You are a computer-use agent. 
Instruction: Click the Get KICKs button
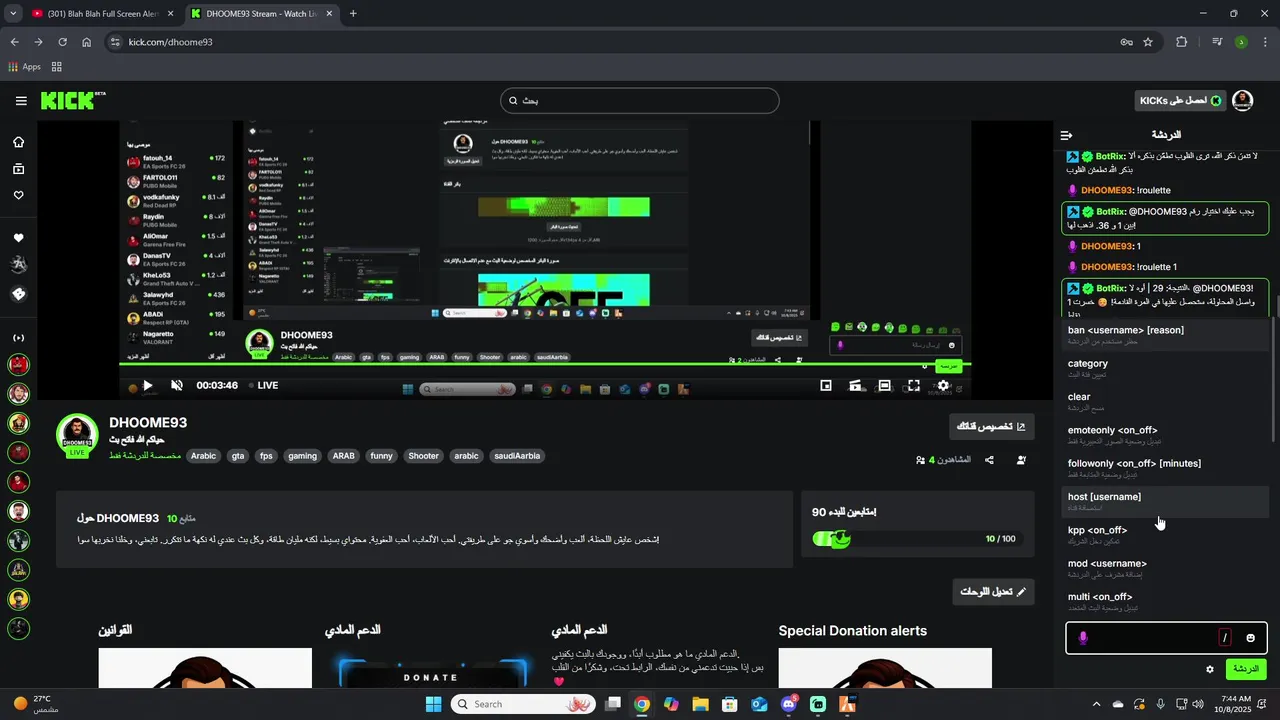(1181, 101)
